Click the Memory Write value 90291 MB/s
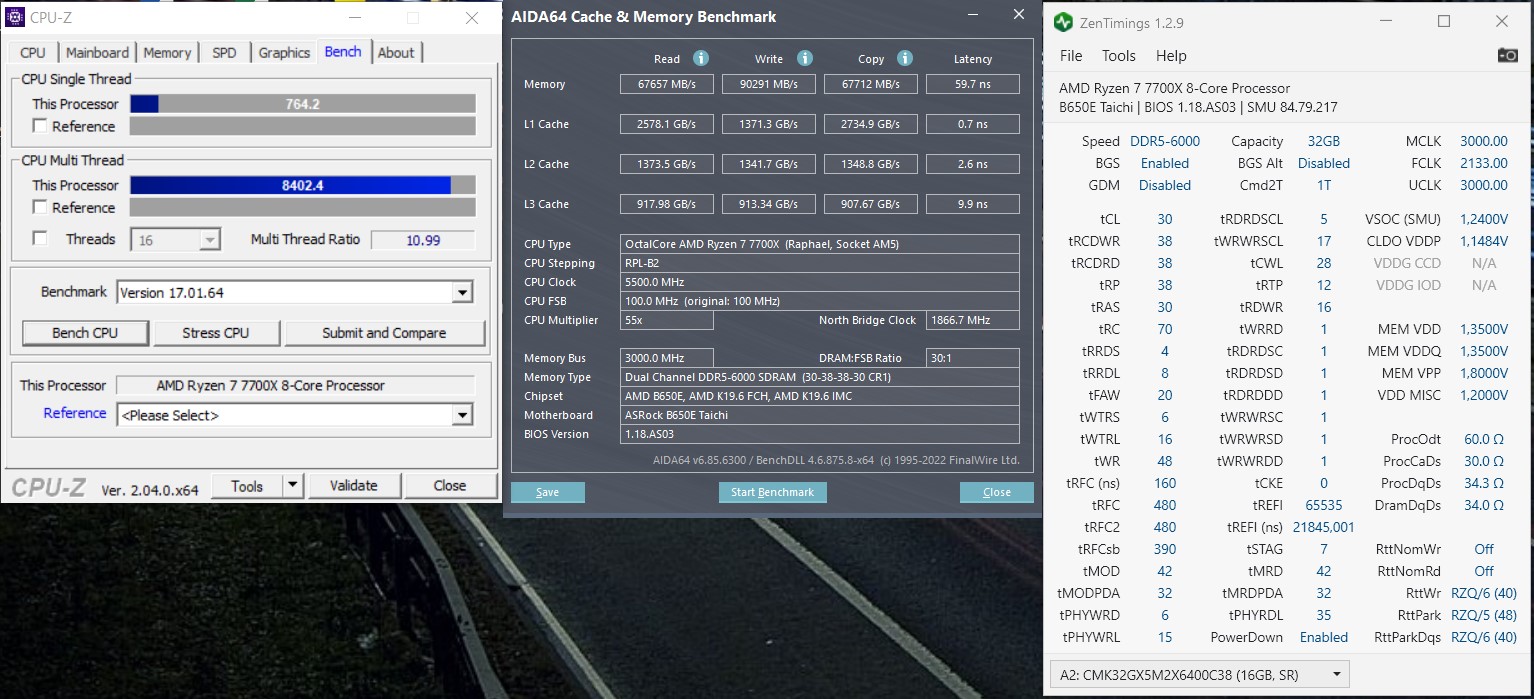 tap(769, 84)
